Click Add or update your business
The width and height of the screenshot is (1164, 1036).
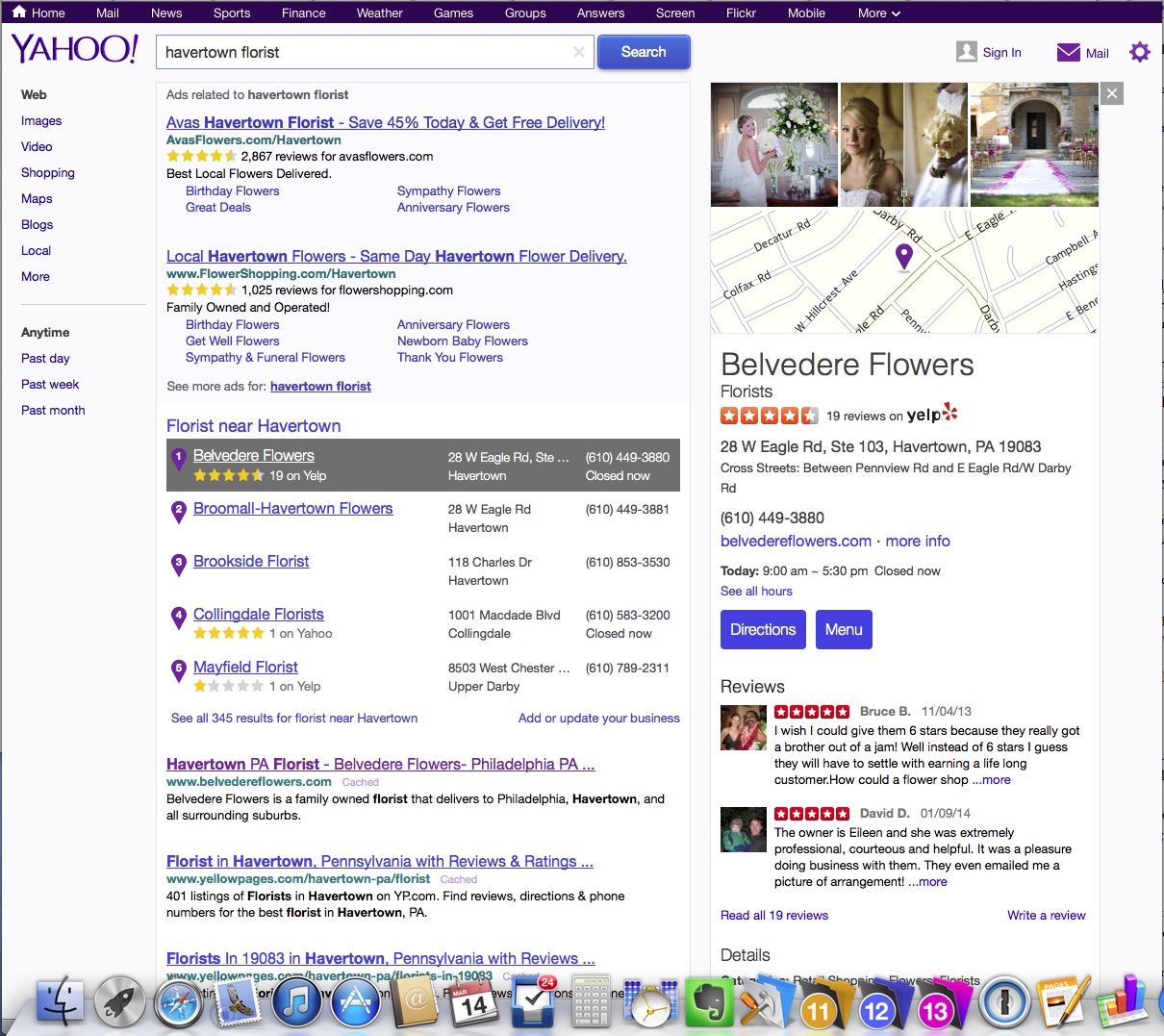599,718
